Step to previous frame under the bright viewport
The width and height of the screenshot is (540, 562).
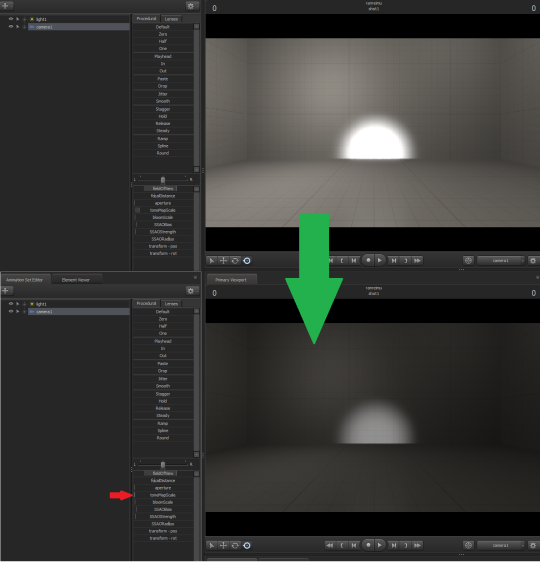[x=354, y=261]
